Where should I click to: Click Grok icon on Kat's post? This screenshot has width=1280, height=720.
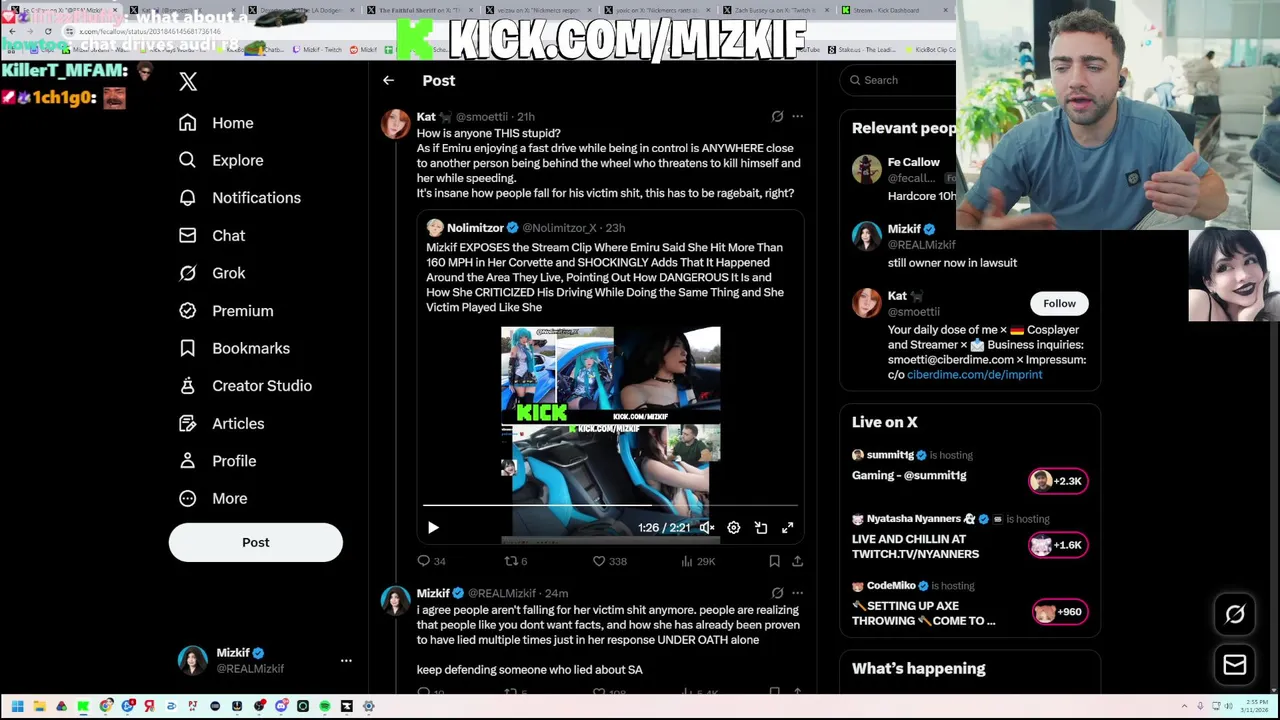coord(777,116)
